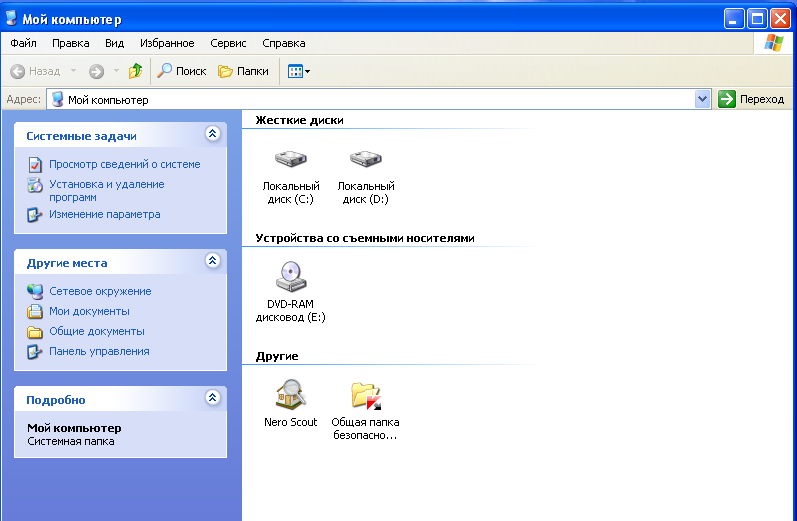Click the Другие места panel title
The height and width of the screenshot is (521, 797).
(x=67, y=263)
